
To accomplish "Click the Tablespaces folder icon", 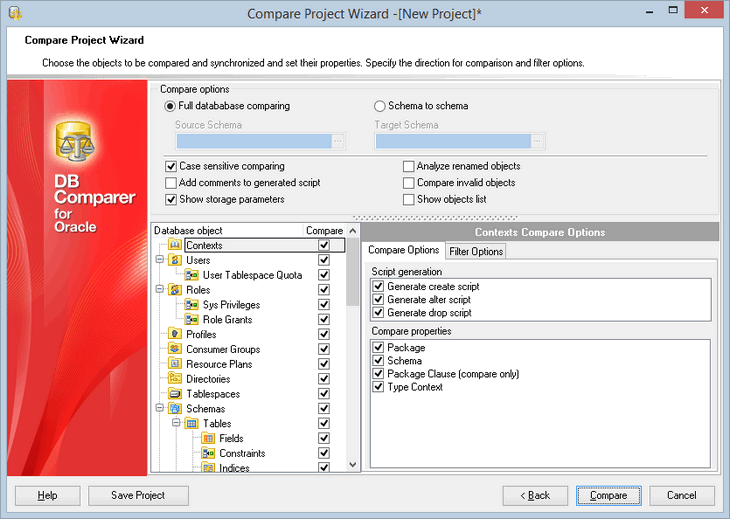I will pos(175,393).
